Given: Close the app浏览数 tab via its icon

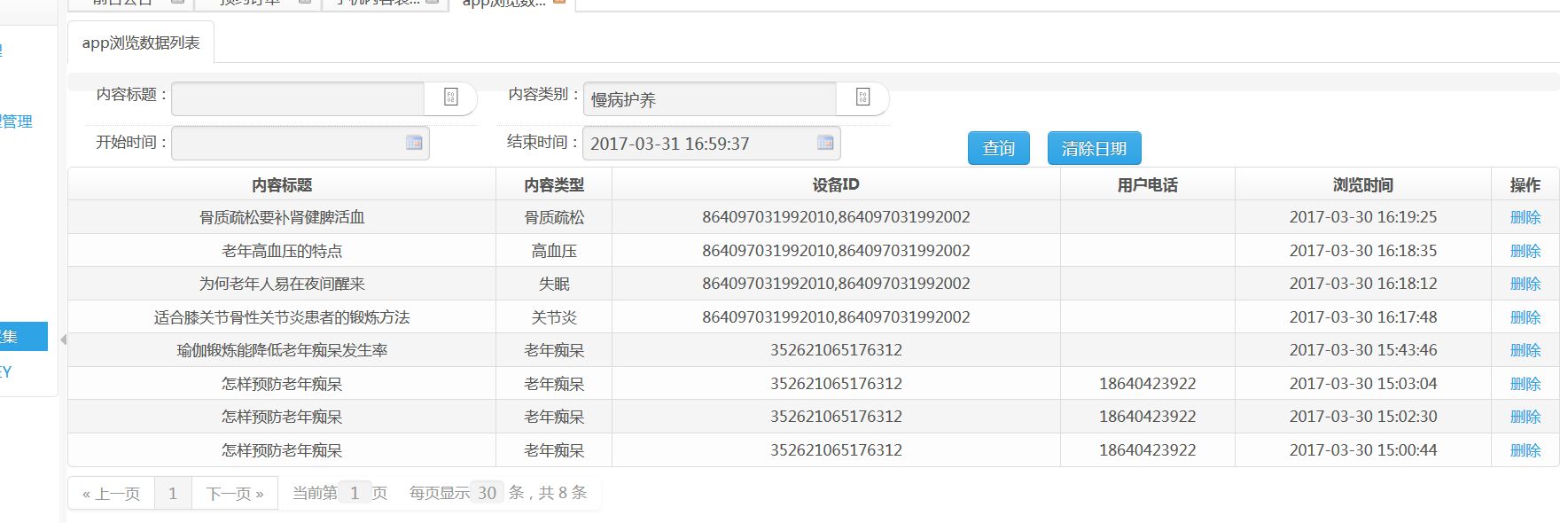Looking at the screenshot, I should tap(559, 2).
